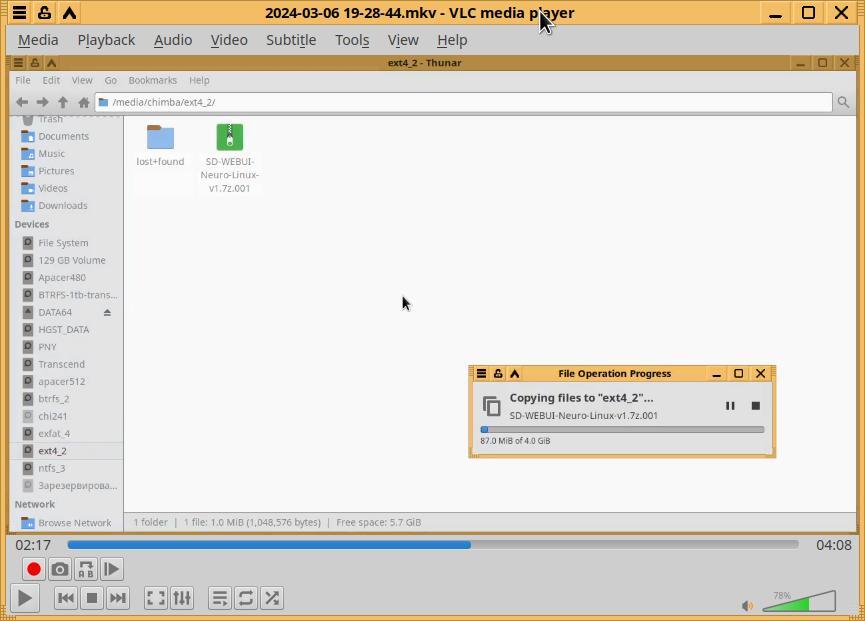The image size is (865, 621).
Task: Open Thunar File menu
Action: pos(23,81)
